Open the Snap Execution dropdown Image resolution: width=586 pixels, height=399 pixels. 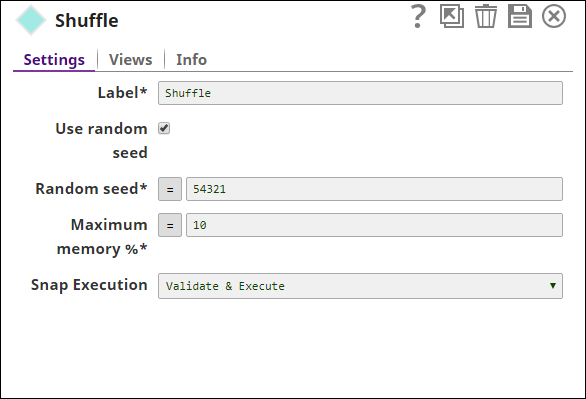click(360, 286)
